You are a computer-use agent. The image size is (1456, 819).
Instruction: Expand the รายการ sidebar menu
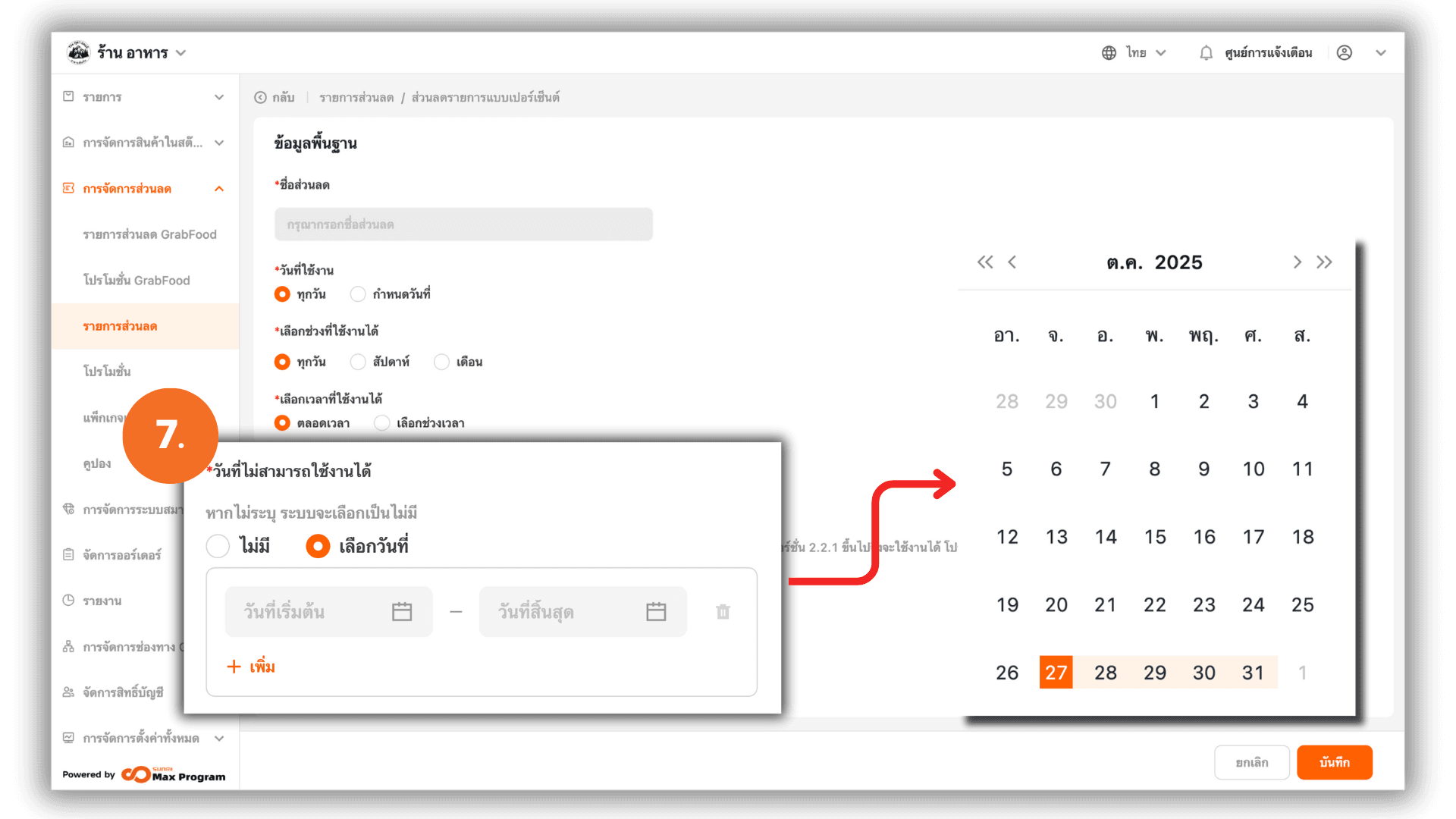coord(144,97)
